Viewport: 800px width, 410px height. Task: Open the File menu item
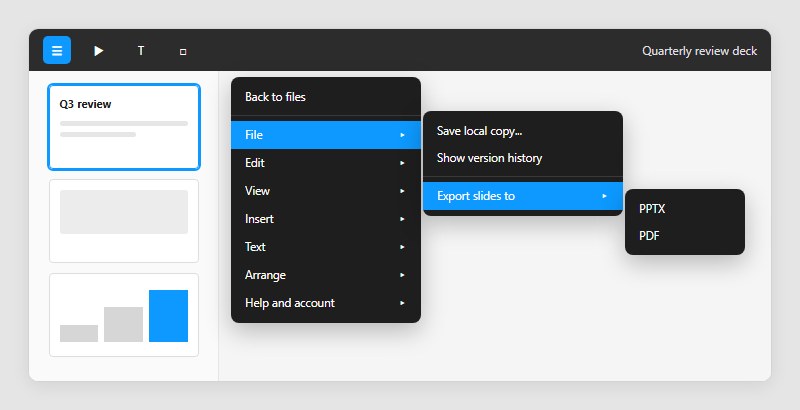326,135
